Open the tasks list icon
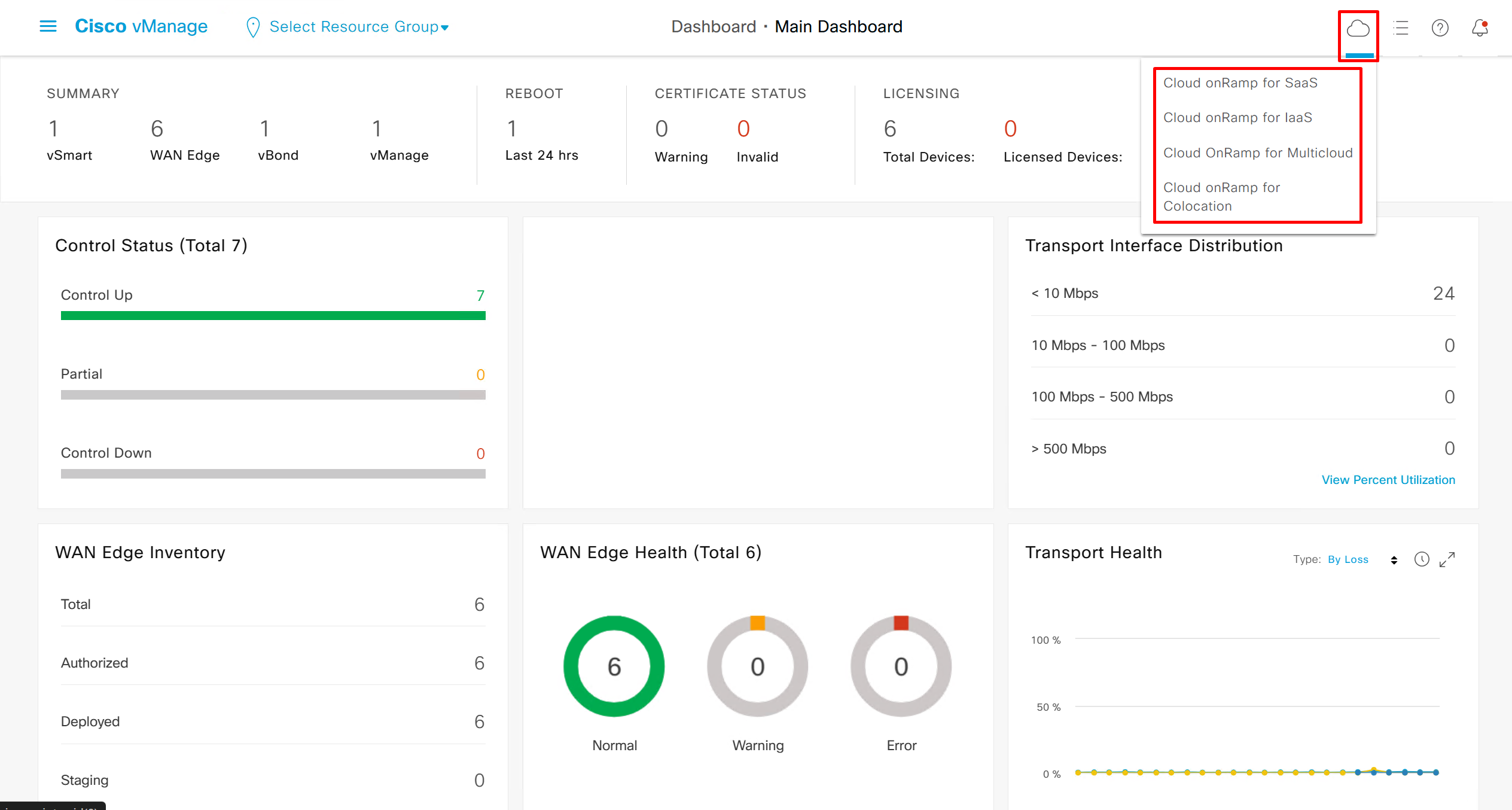Screen dimensions: 1512x810 point(1401,28)
